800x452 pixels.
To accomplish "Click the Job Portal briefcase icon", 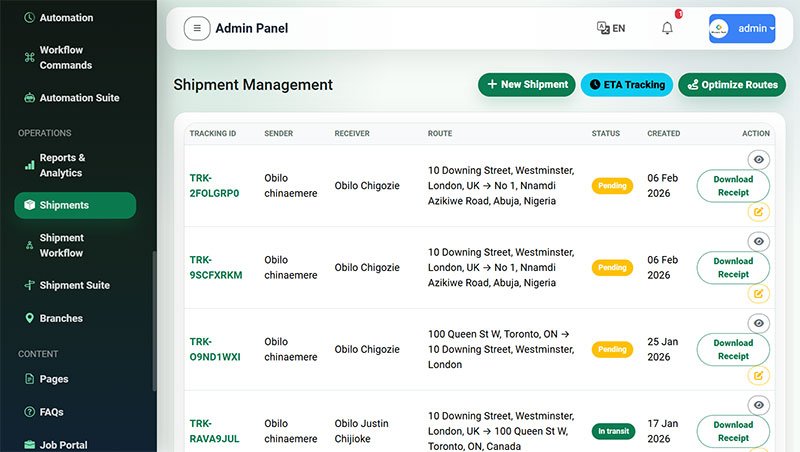I will pyautogui.click(x=30, y=444).
